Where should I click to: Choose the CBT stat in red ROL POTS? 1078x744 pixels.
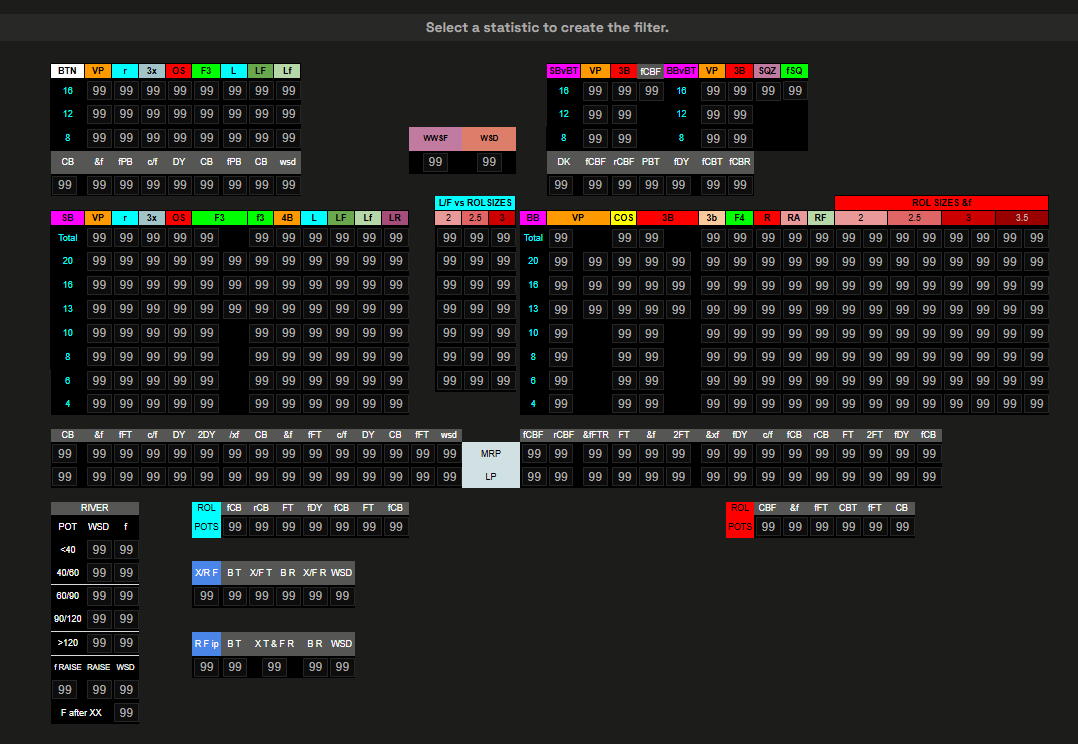click(848, 527)
